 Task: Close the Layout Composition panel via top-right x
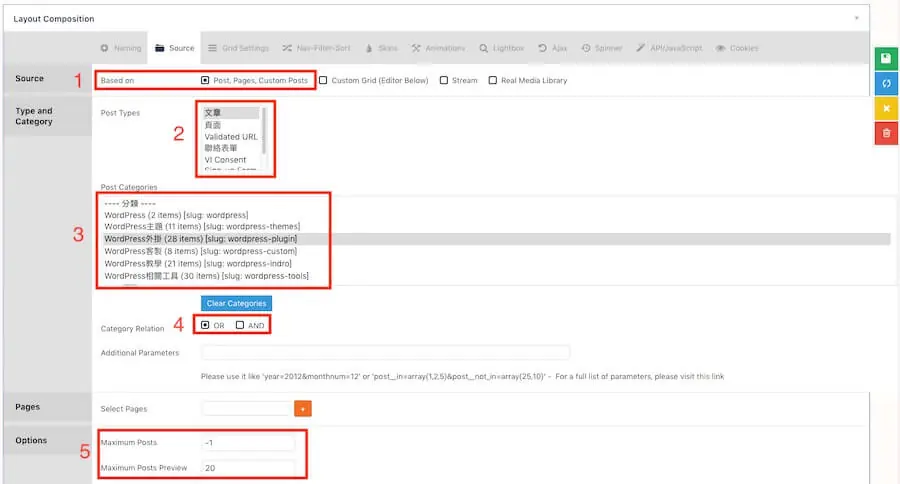(856, 18)
